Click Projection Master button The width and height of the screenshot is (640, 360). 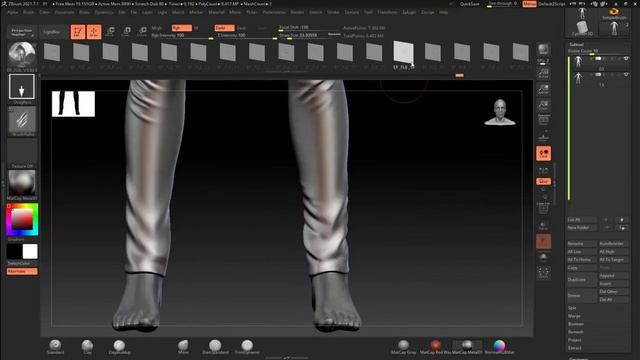tap(22, 32)
